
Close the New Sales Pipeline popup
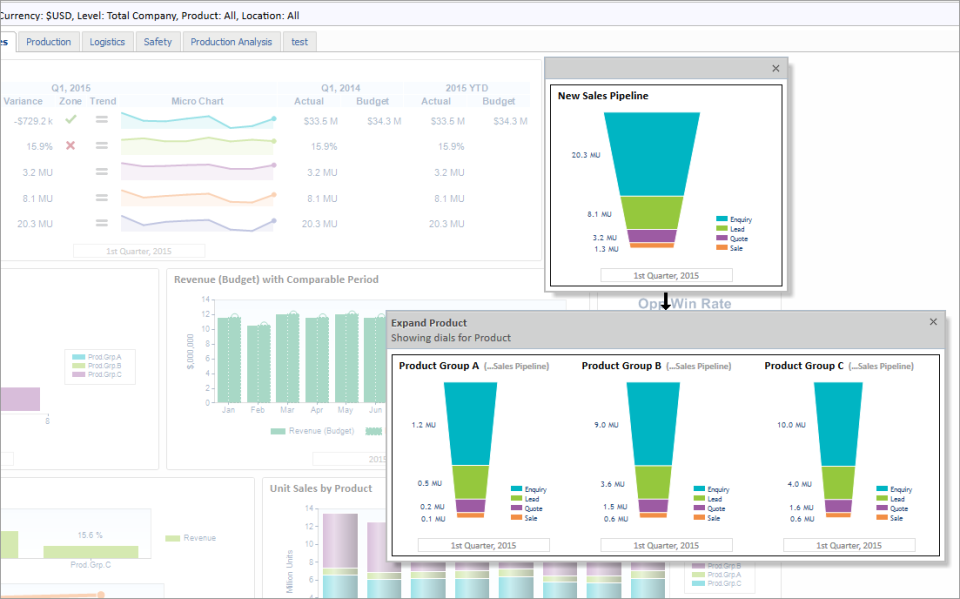point(776,69)
